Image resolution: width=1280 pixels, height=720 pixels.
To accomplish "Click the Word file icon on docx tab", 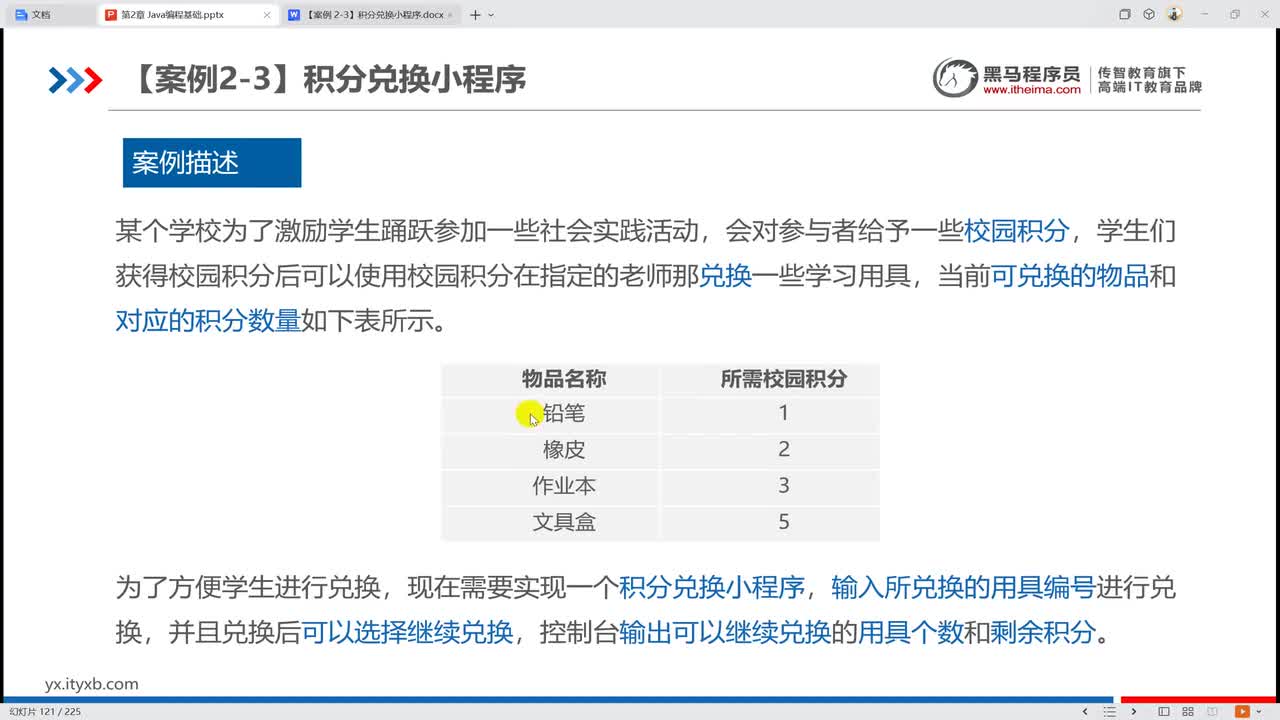I will coord(293,15).
